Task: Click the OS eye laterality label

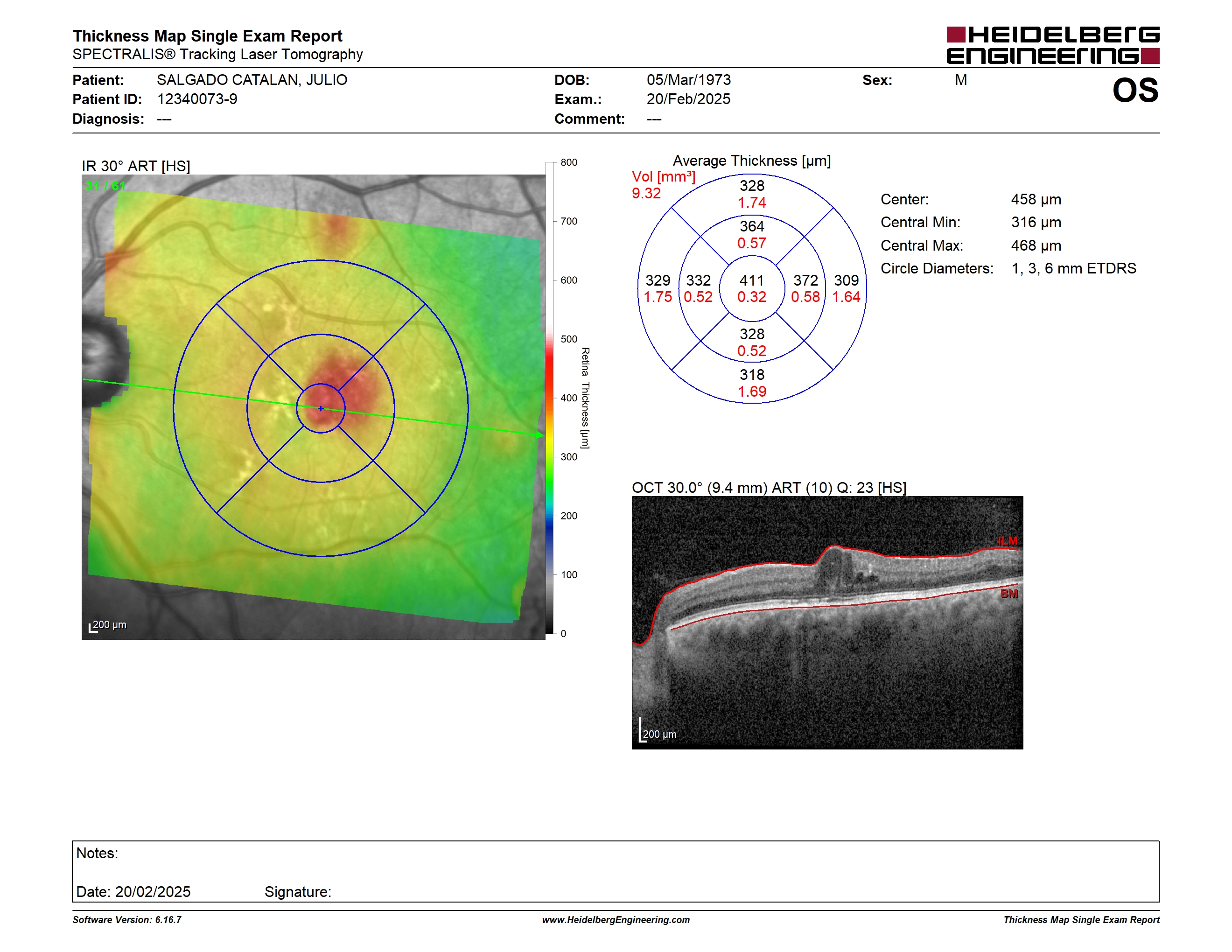Action: [x=1135, y=90]
